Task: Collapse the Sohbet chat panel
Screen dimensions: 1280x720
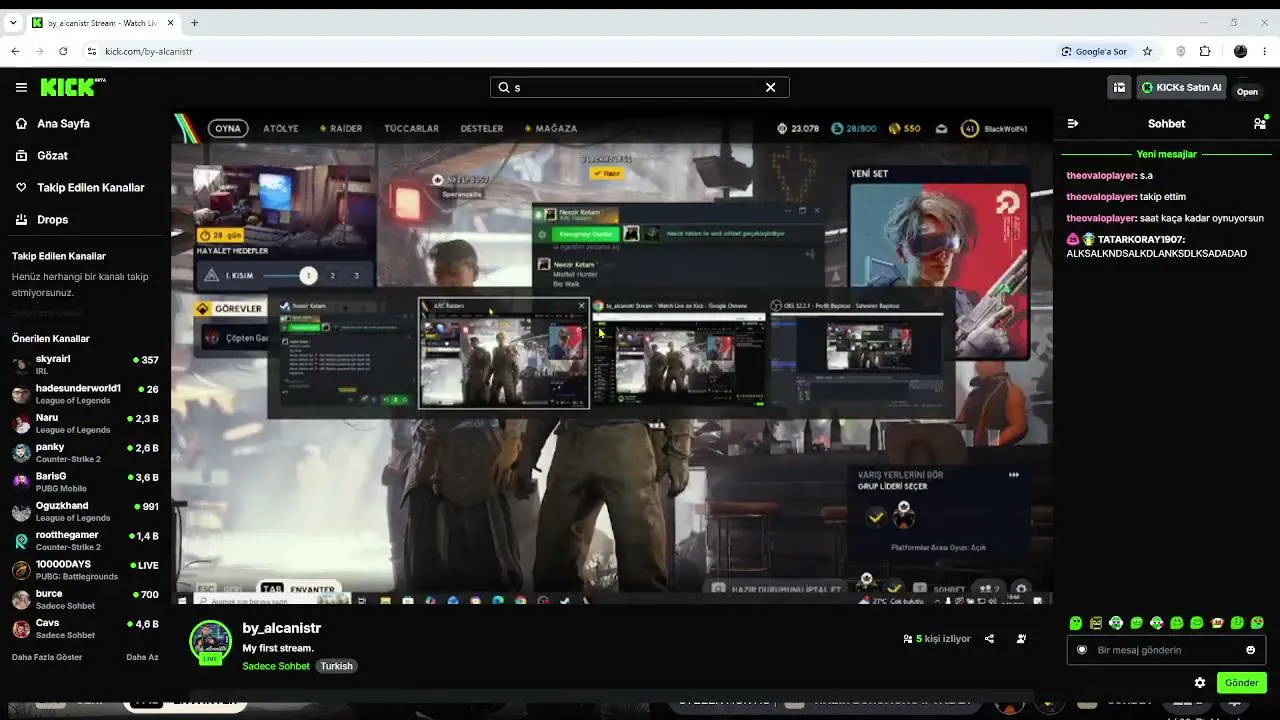Action: point(1073,124)
